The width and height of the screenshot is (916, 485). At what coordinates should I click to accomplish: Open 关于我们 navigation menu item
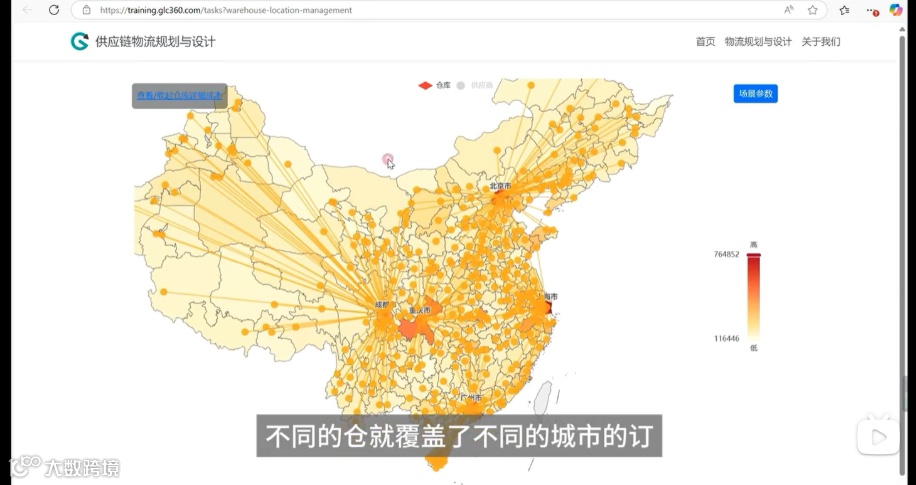tap(821, 41)
